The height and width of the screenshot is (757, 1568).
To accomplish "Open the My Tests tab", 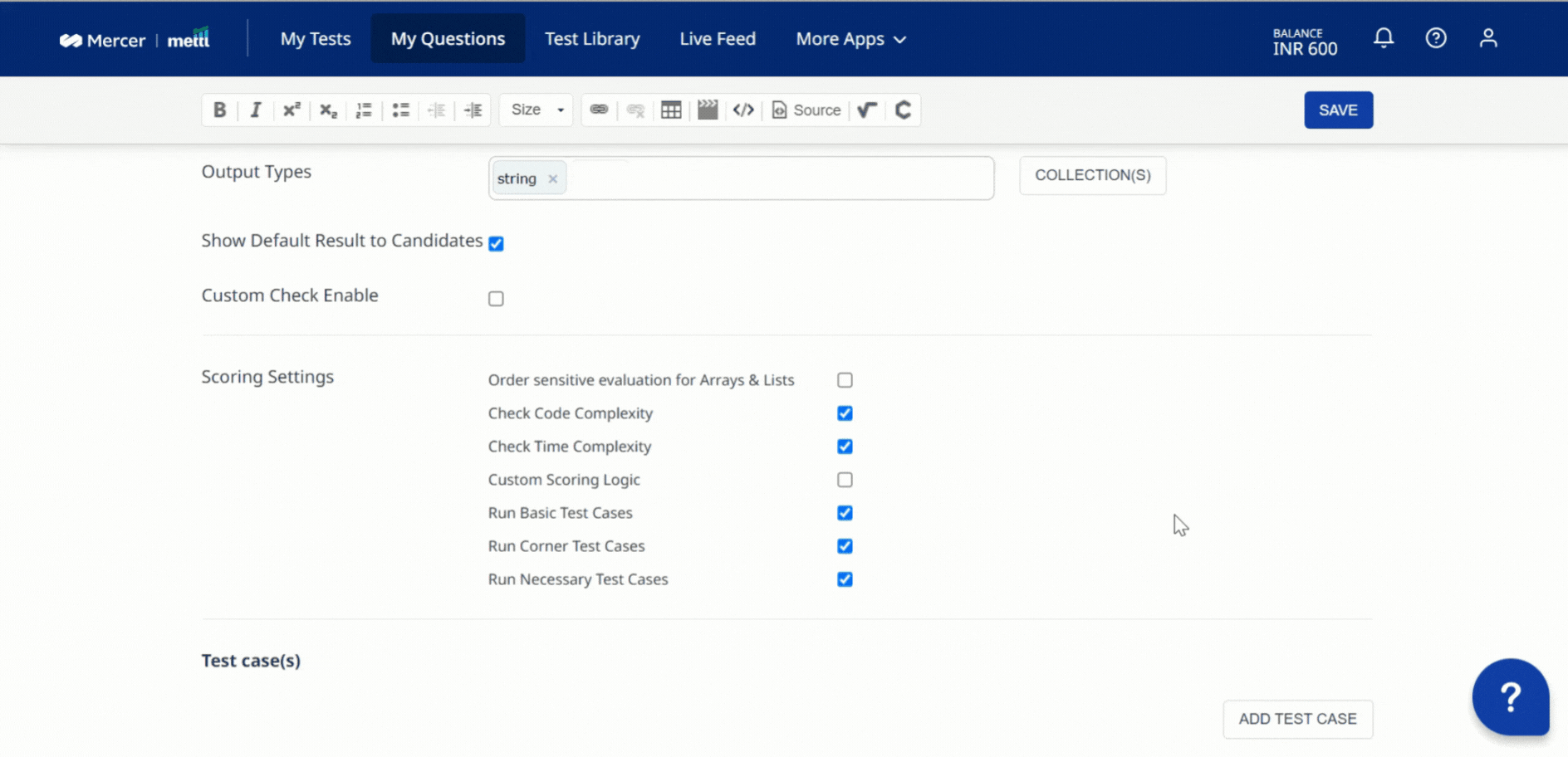I will pyautogui.click(x=316, y=39).
